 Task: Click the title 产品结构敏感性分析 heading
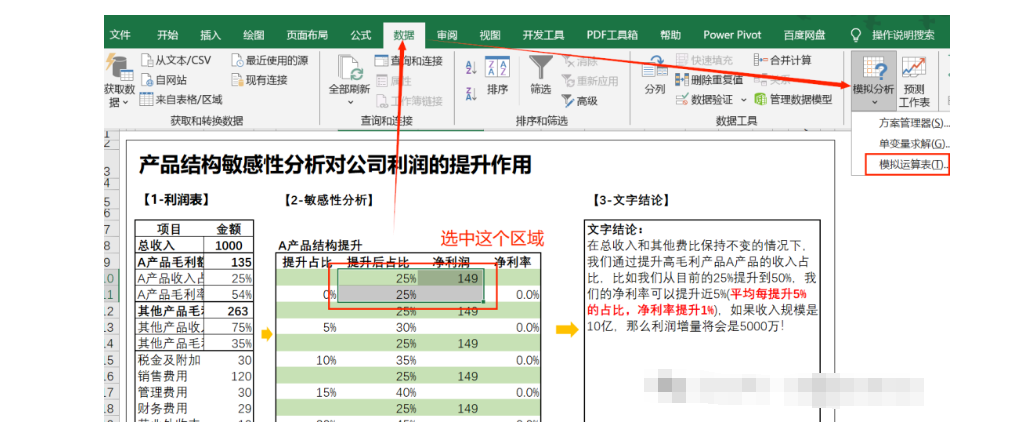[x=335, y=165]
